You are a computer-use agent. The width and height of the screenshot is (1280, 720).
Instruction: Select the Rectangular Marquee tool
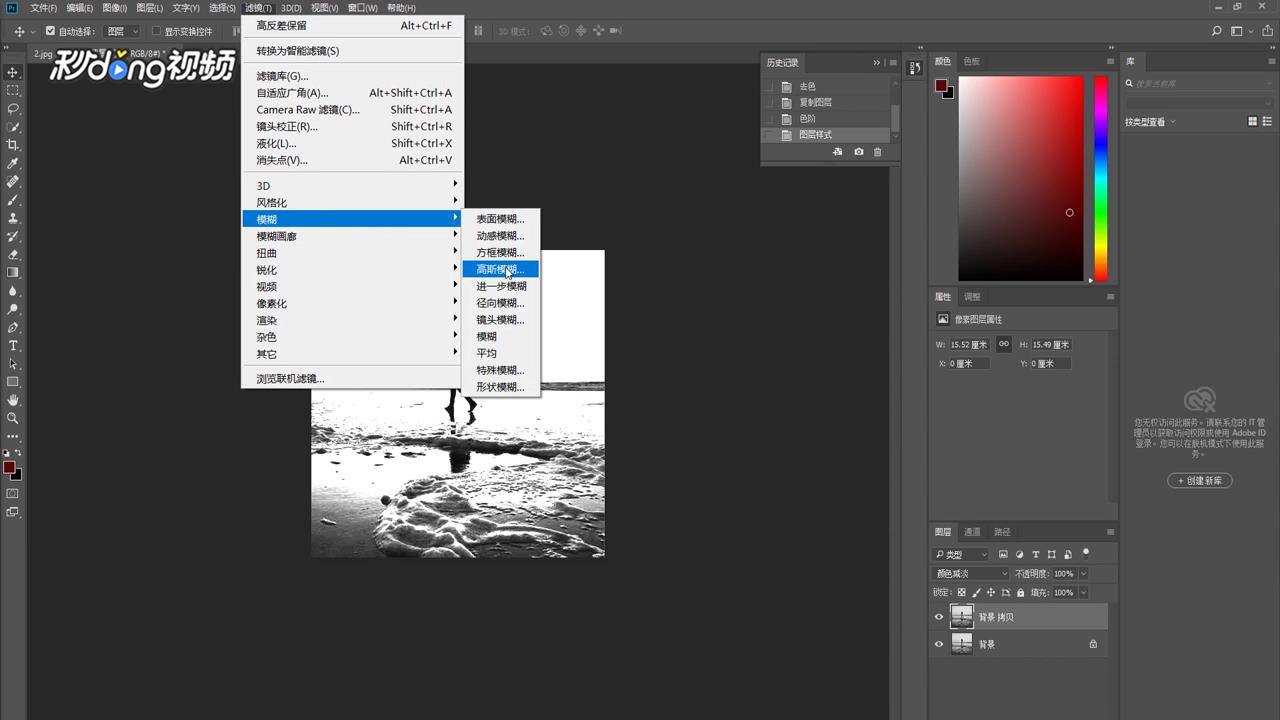point(13,90)
